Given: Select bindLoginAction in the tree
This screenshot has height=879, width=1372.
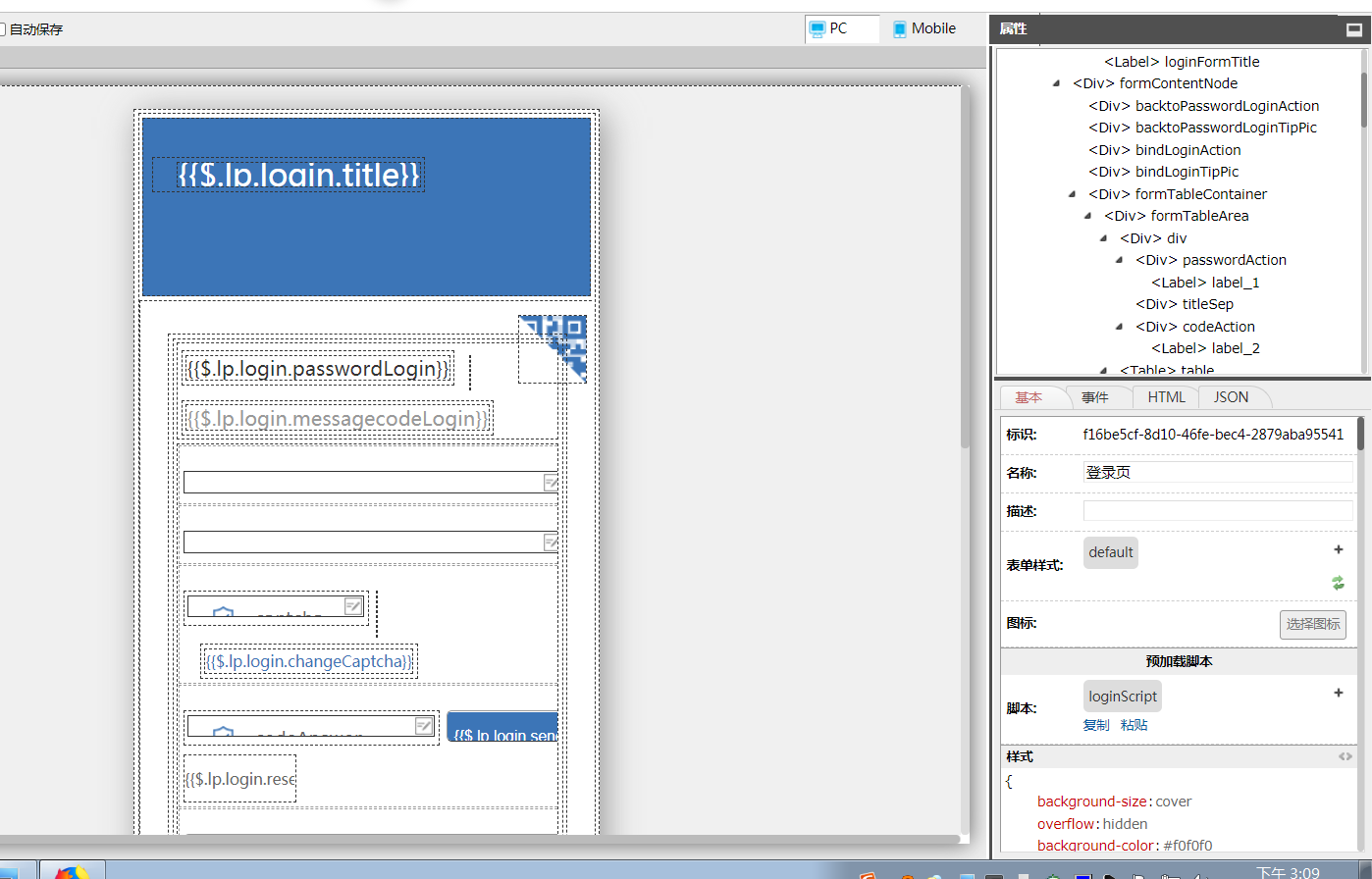Looking at the screenshot, I should pos(1164,150).
